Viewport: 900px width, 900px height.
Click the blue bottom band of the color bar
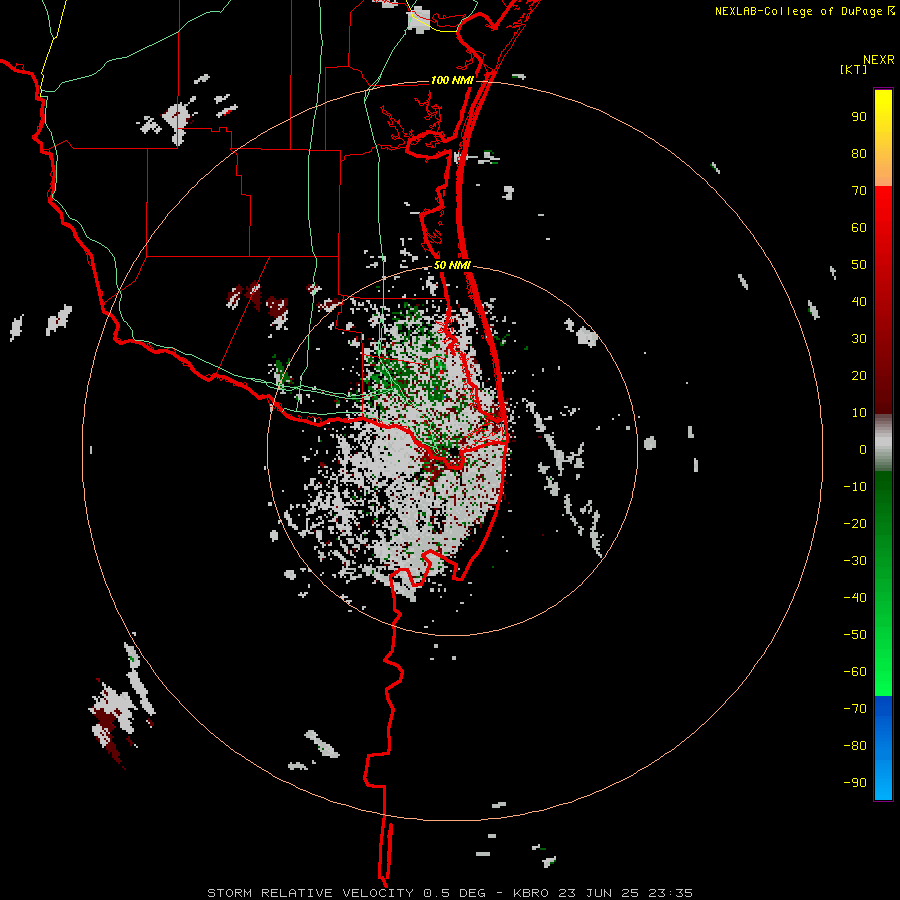(x=883, y=748)
